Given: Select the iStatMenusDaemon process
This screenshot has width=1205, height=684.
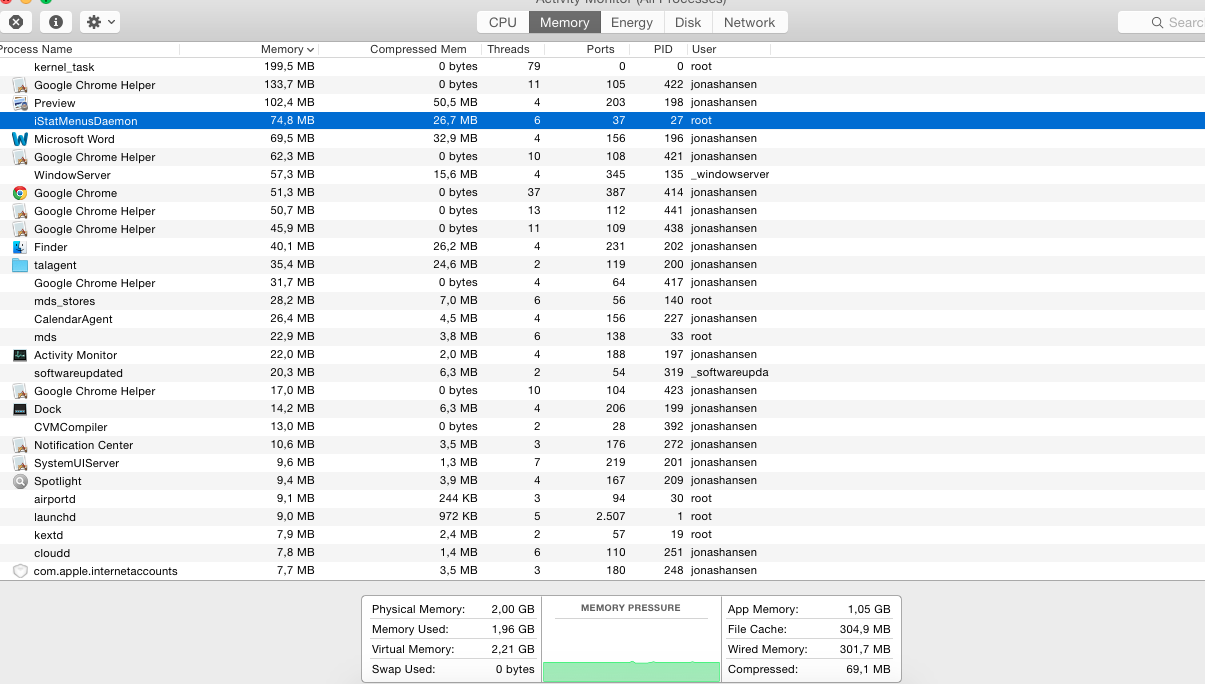Looking at the screenshot, I should click(x=602, y=121).
